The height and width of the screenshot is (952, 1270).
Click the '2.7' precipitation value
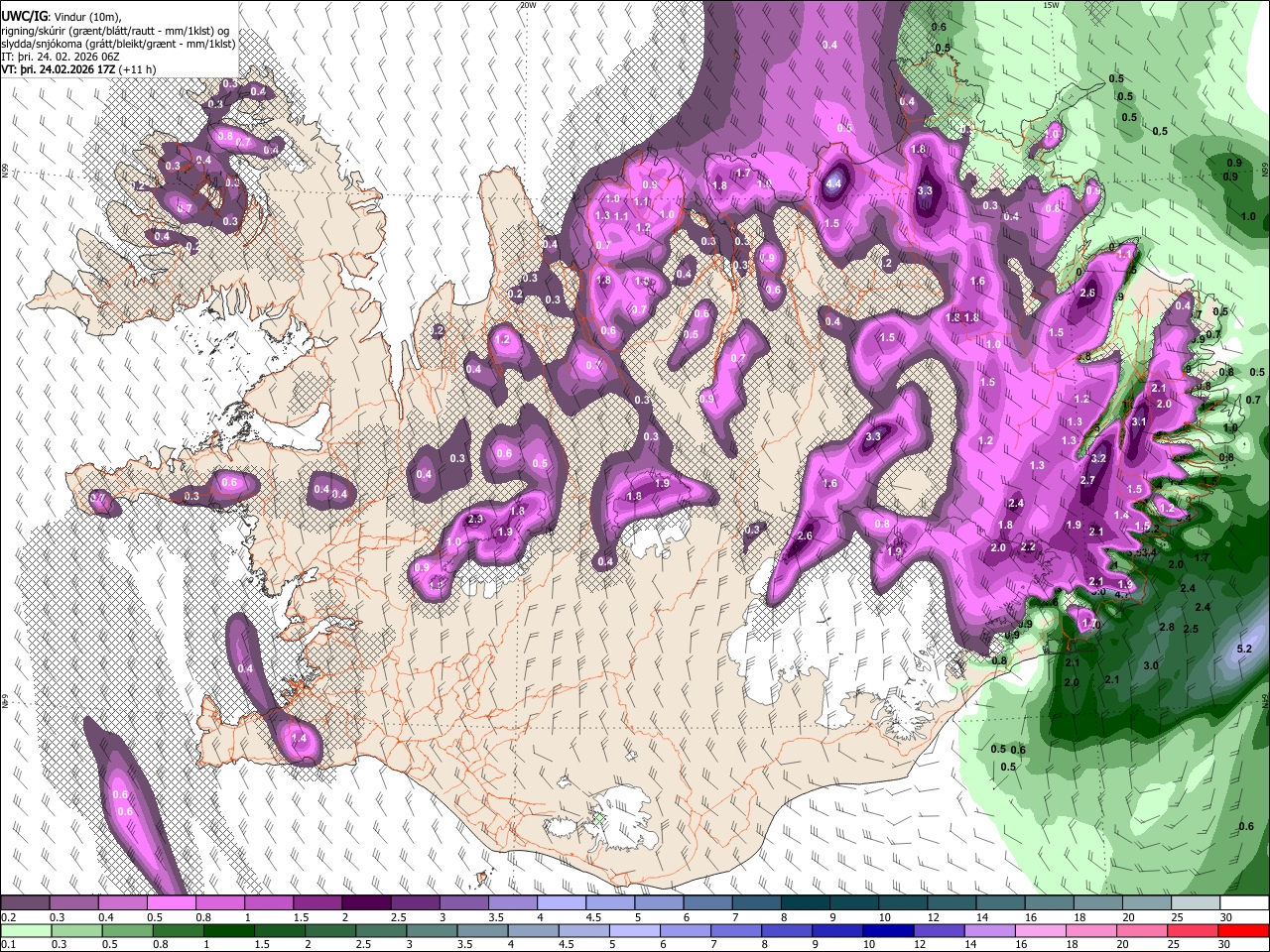pyautogui.click(x=1087, y=480)
